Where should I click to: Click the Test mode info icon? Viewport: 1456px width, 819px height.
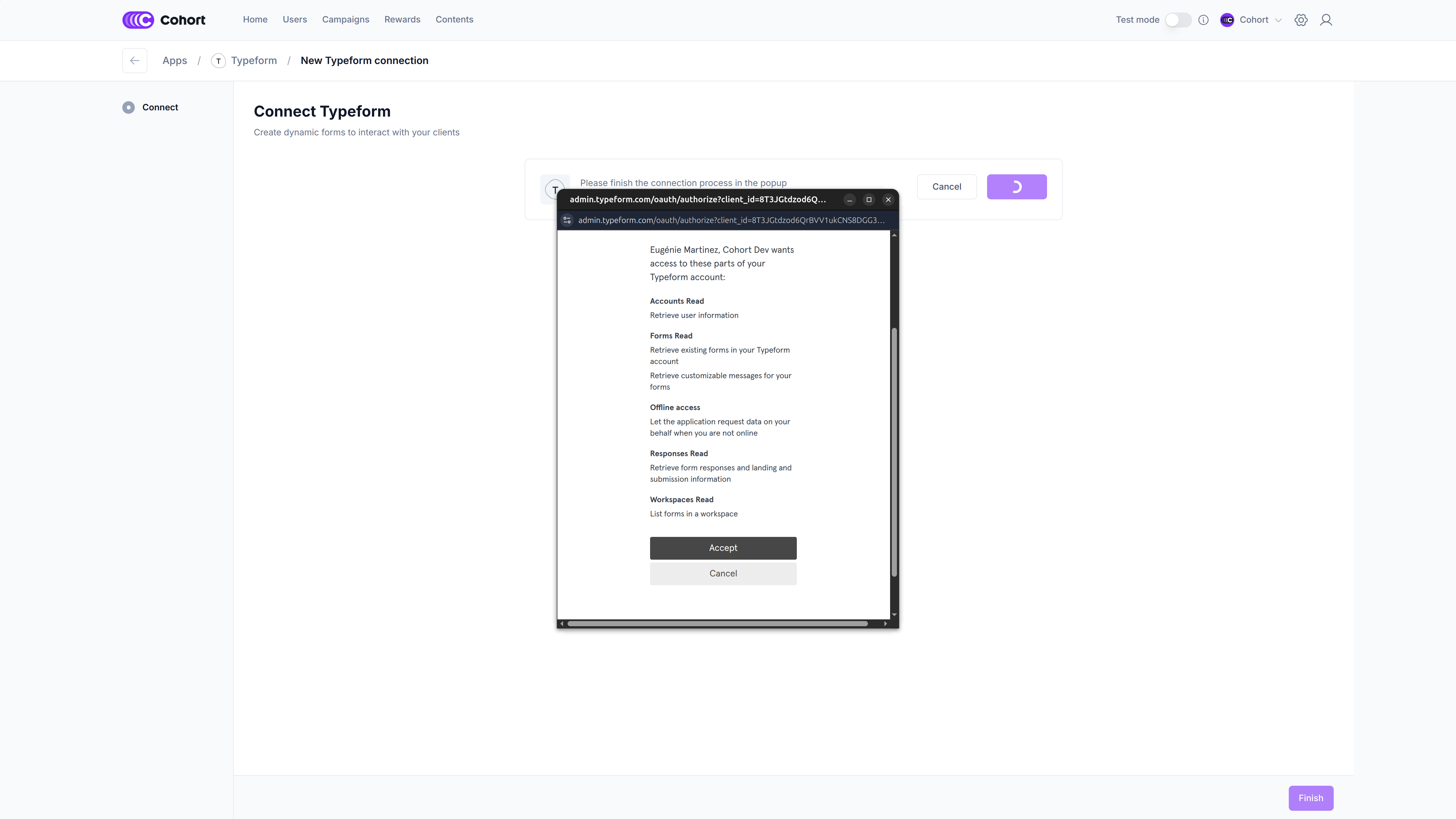pos(1203,20)
